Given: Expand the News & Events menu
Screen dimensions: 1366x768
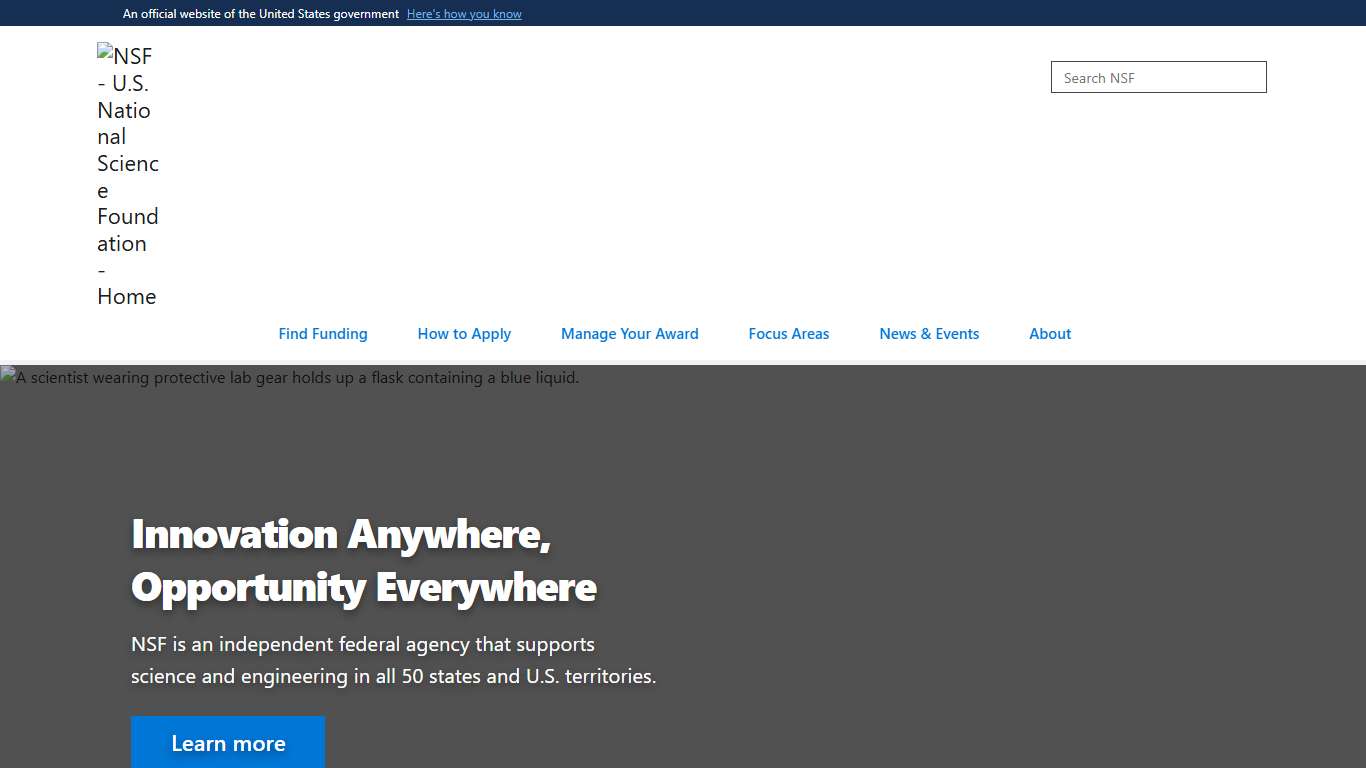Looking at the screenshot, I should pyautogui.click(x=929, y=334).
